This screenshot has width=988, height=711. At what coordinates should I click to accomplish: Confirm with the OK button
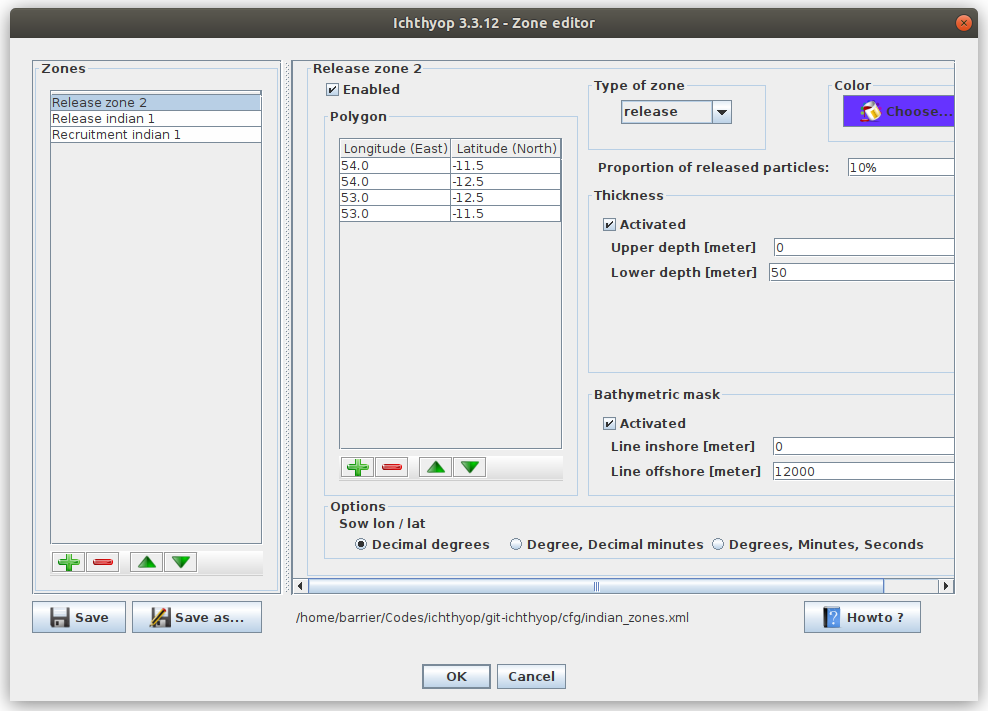click(456, 676)
